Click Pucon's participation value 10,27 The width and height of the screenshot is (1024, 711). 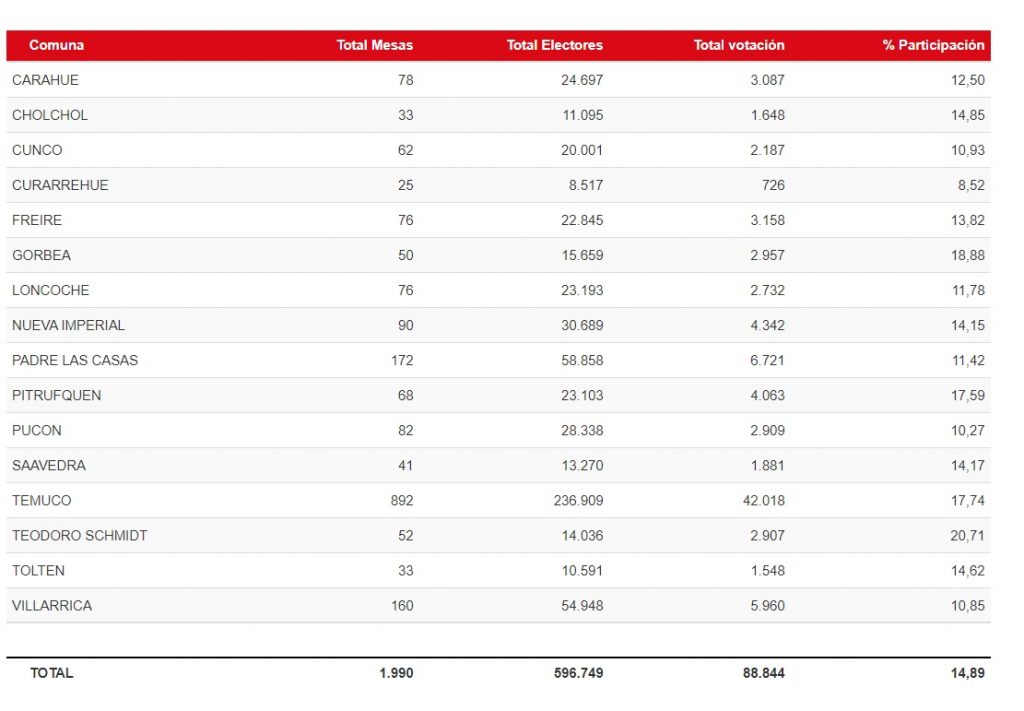[x=968, y=431]
